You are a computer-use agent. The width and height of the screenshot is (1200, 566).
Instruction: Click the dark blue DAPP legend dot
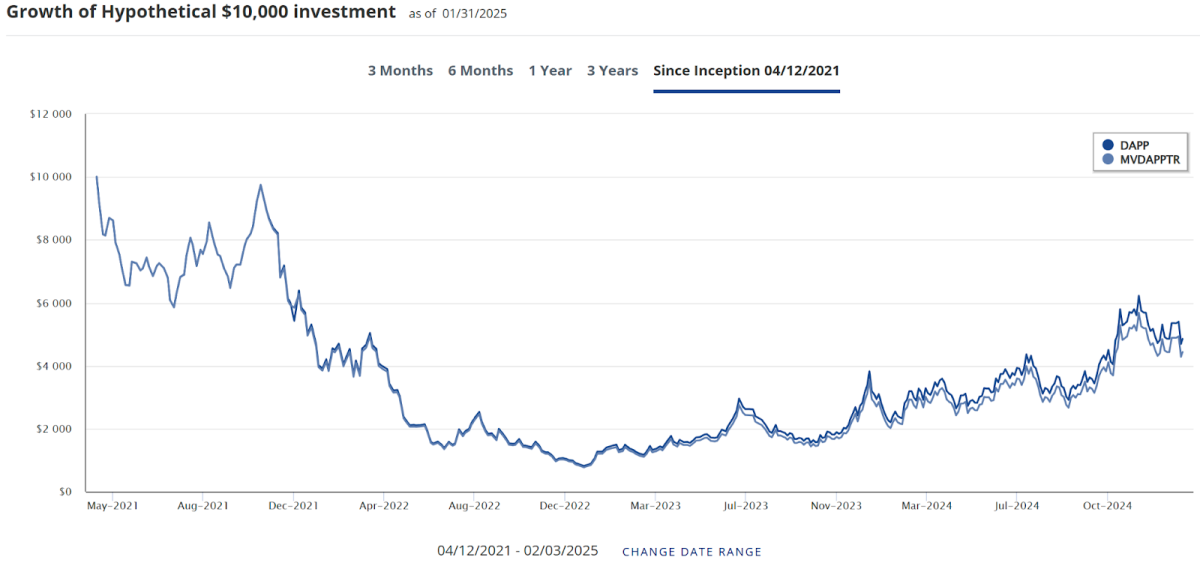click(1107, 145)
